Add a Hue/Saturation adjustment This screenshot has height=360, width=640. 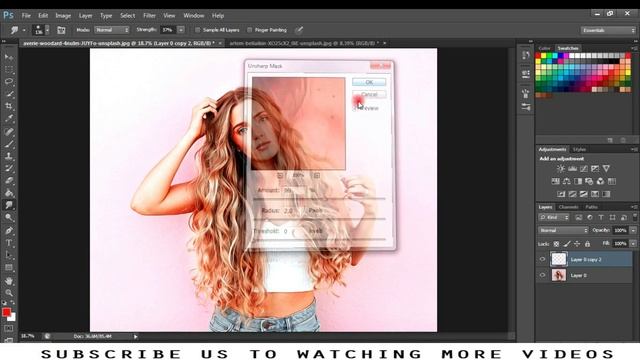click(556, 181)
